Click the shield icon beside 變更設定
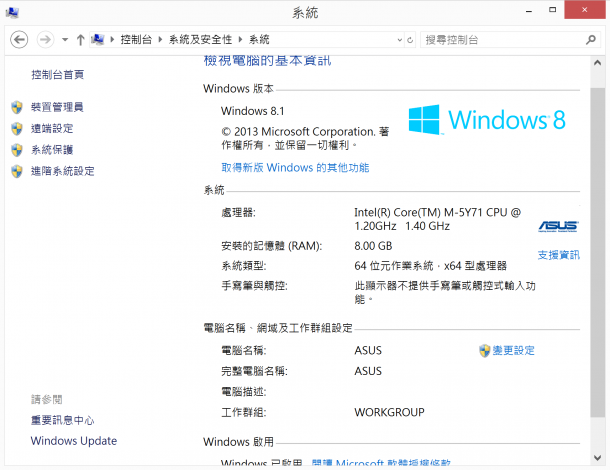The width and height of the screenshot is (610, 470). [484, 351]
